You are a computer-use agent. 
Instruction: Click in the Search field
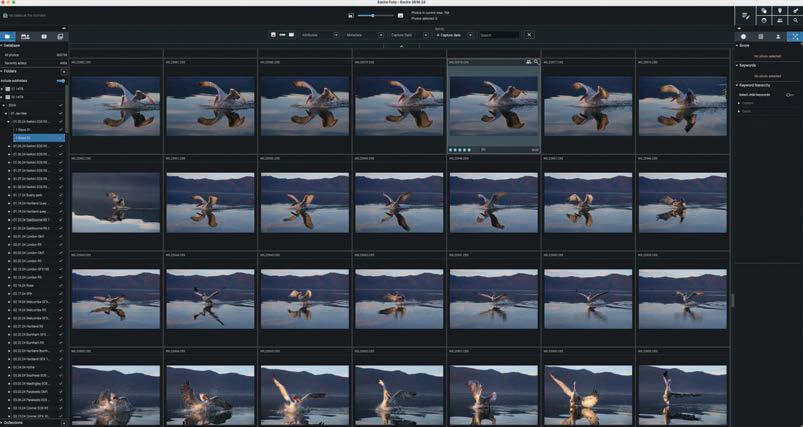pyautogui.click(x=497, y=35)
